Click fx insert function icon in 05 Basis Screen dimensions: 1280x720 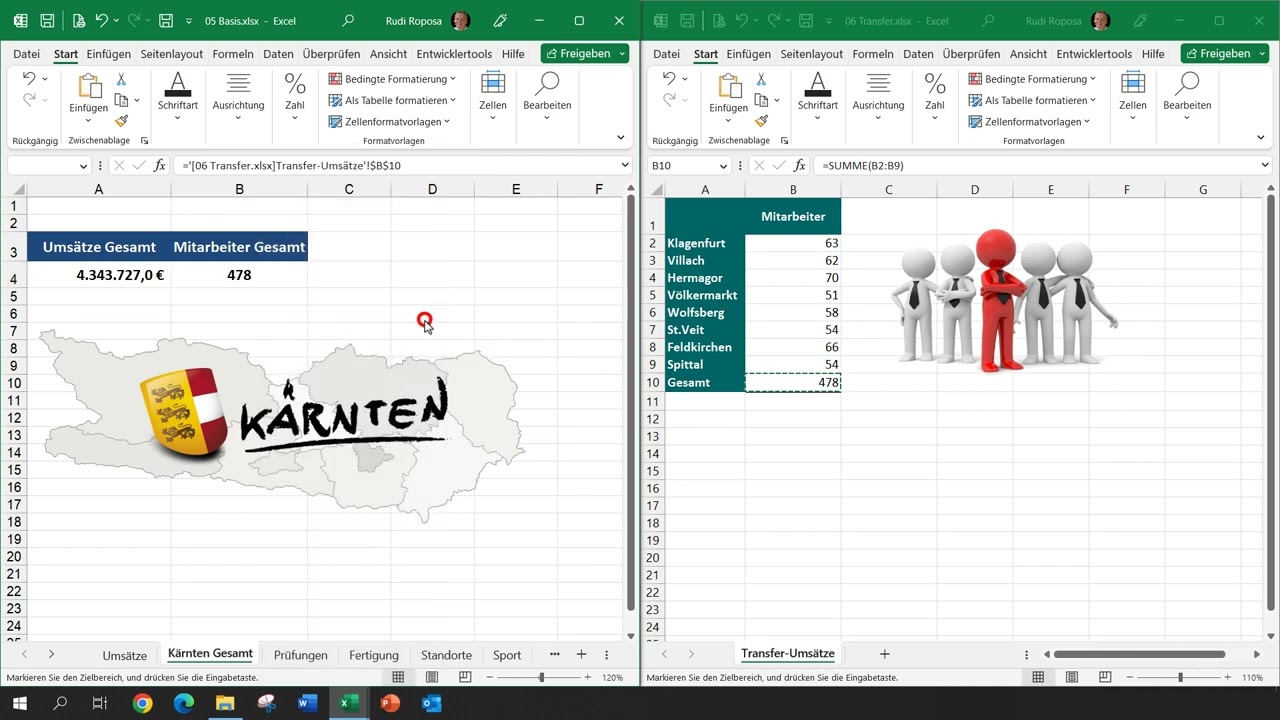pos(160,166)
